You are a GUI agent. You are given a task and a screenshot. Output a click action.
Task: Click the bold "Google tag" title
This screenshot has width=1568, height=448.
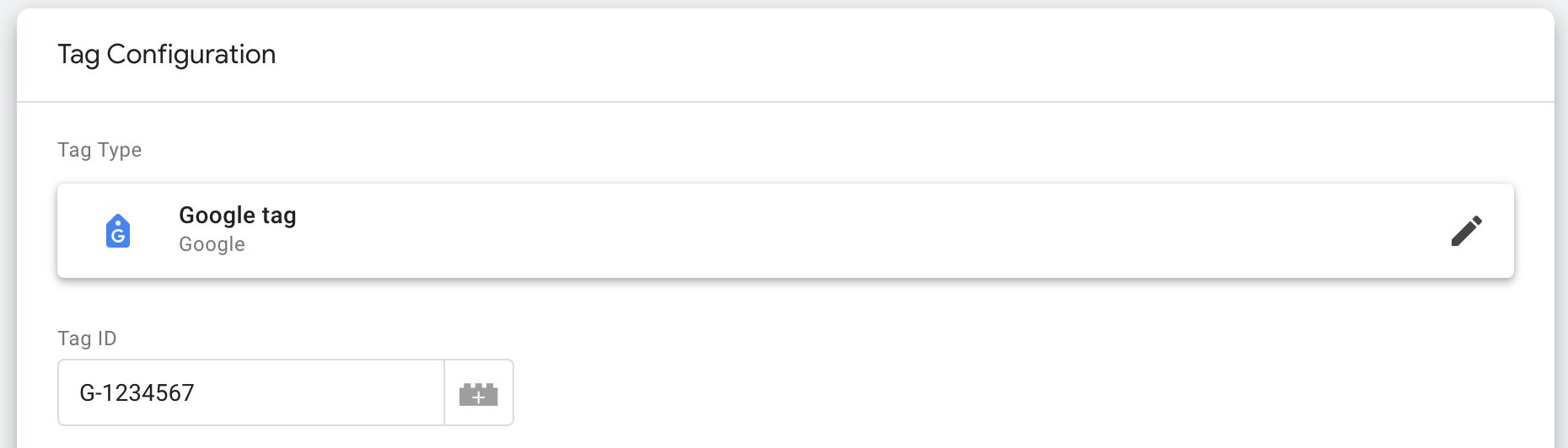click(x=238, y=216)
